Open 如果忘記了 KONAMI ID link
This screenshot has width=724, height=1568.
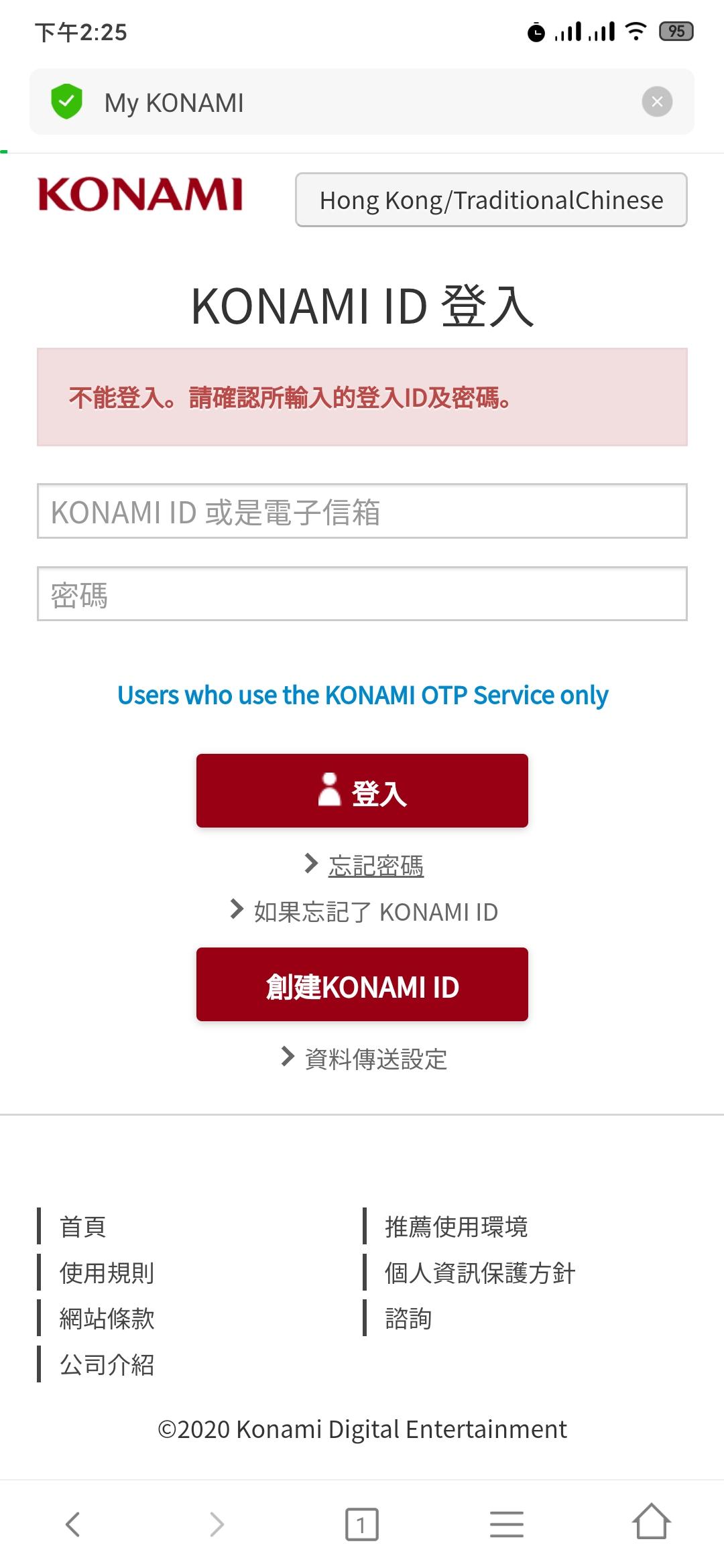pyautogui.click(x=376, y=912)
